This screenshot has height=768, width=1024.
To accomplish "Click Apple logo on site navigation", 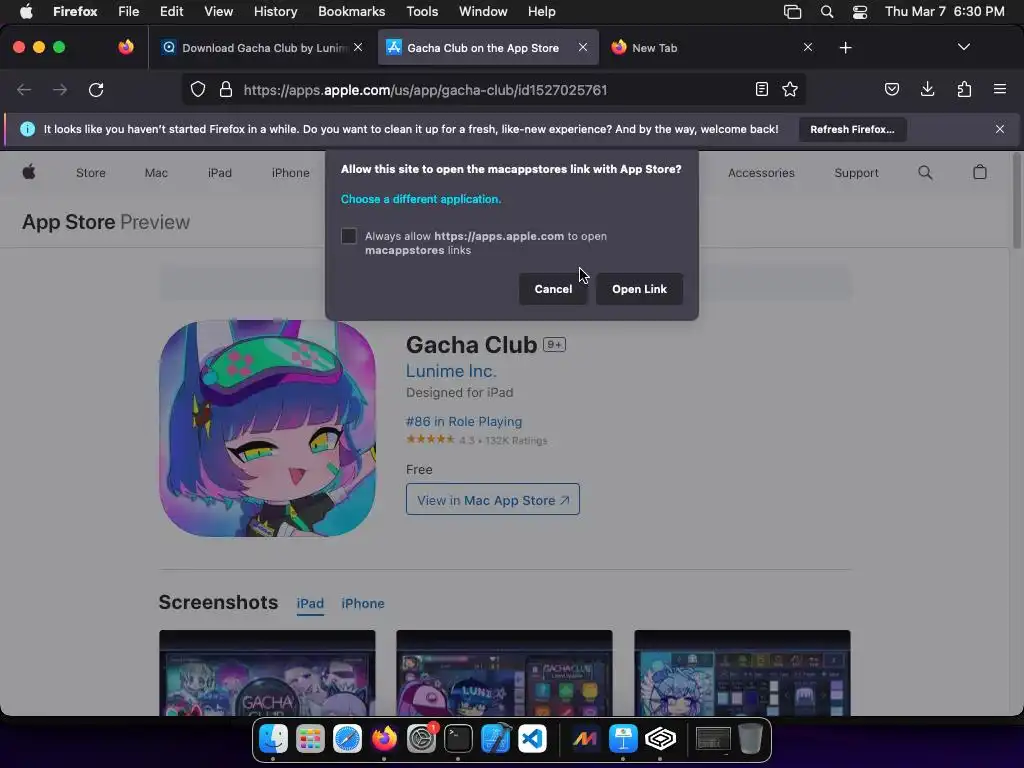I will (x=29, y=172).
